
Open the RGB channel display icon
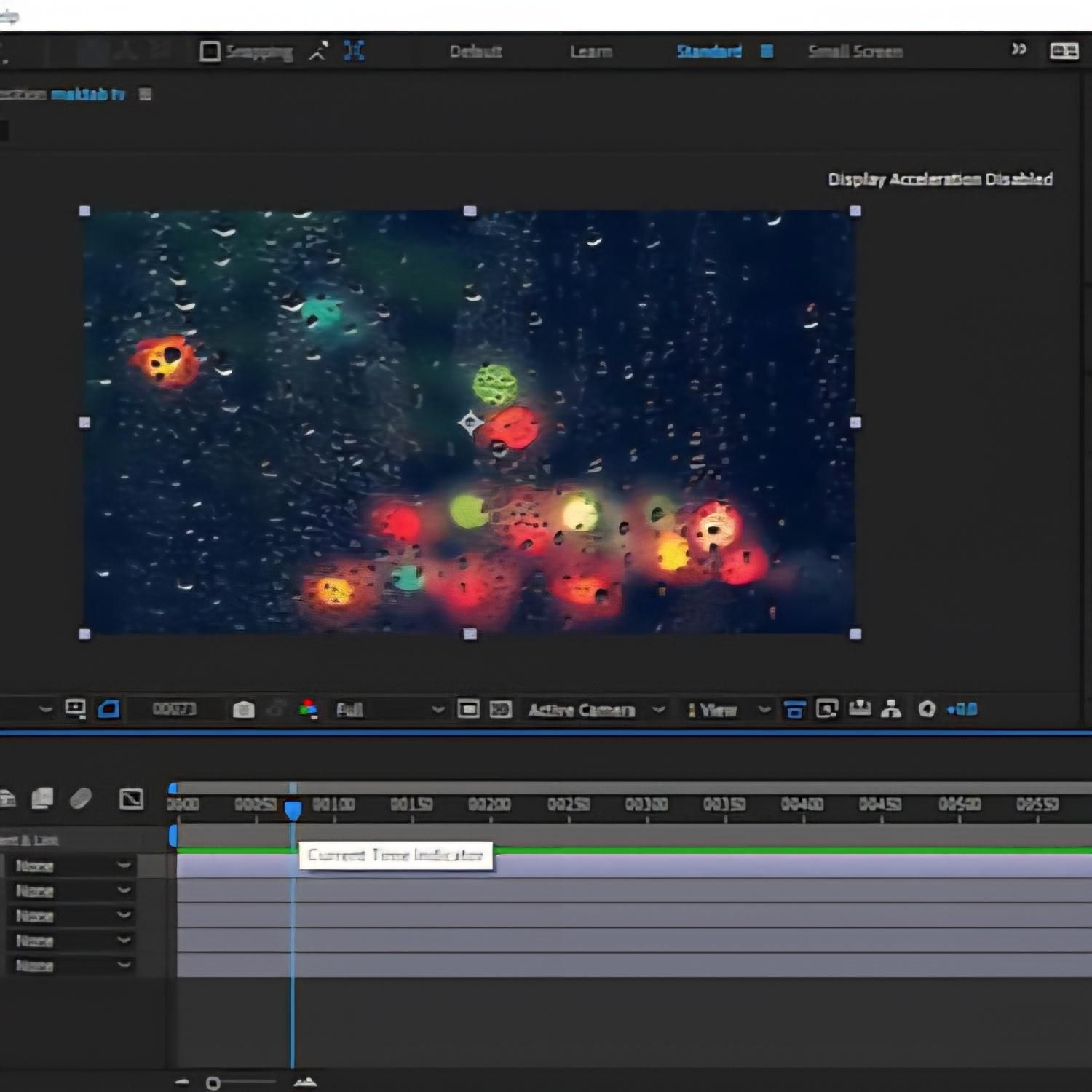tap(308, 709)
